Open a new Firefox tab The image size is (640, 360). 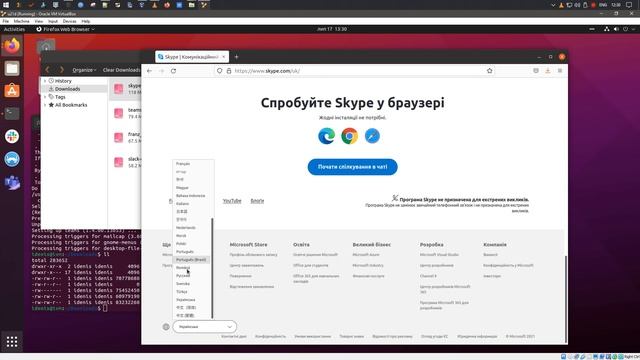point(236,57)
